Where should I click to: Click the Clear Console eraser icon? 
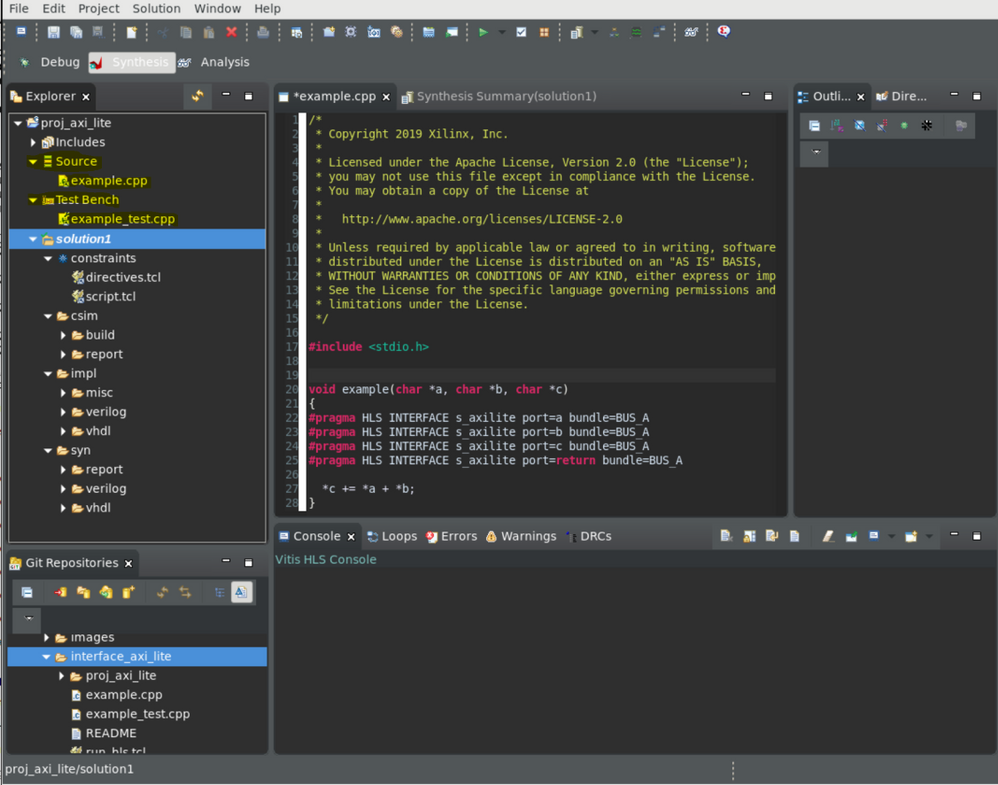click(828, 537)
